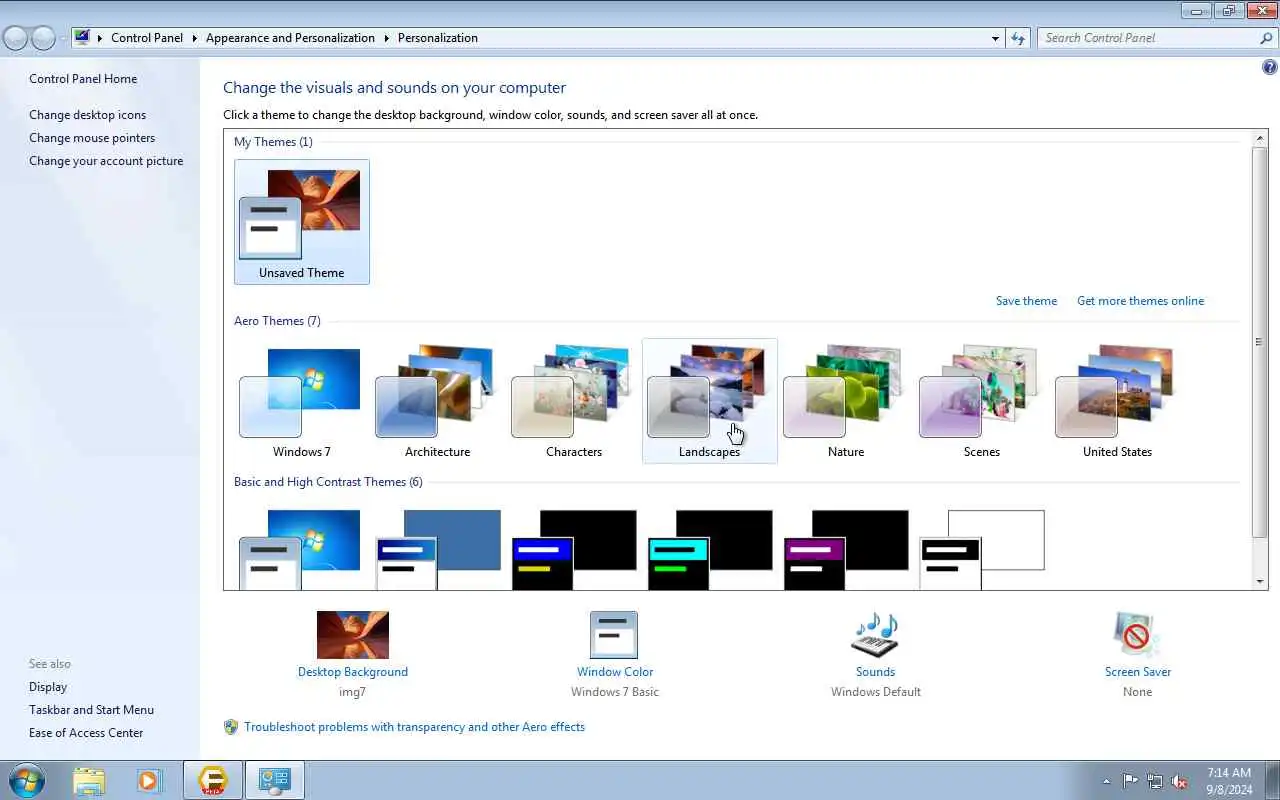
Task: Click the address bar refresh button
Action: click(x=1018, y=38)
